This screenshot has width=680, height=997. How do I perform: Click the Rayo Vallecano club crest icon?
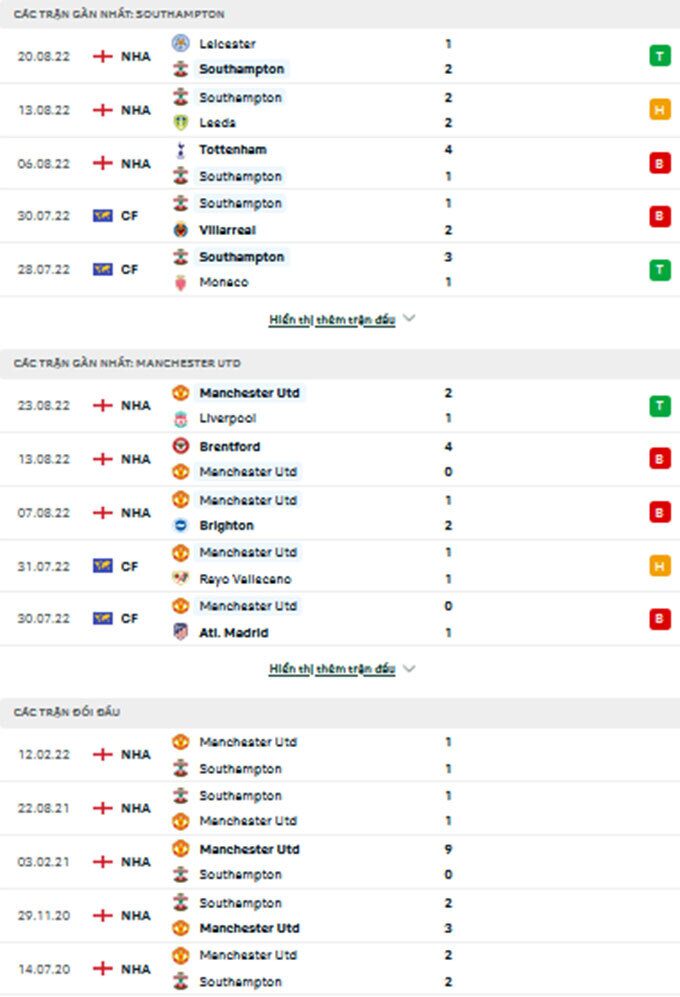click(x=180, y=579)
